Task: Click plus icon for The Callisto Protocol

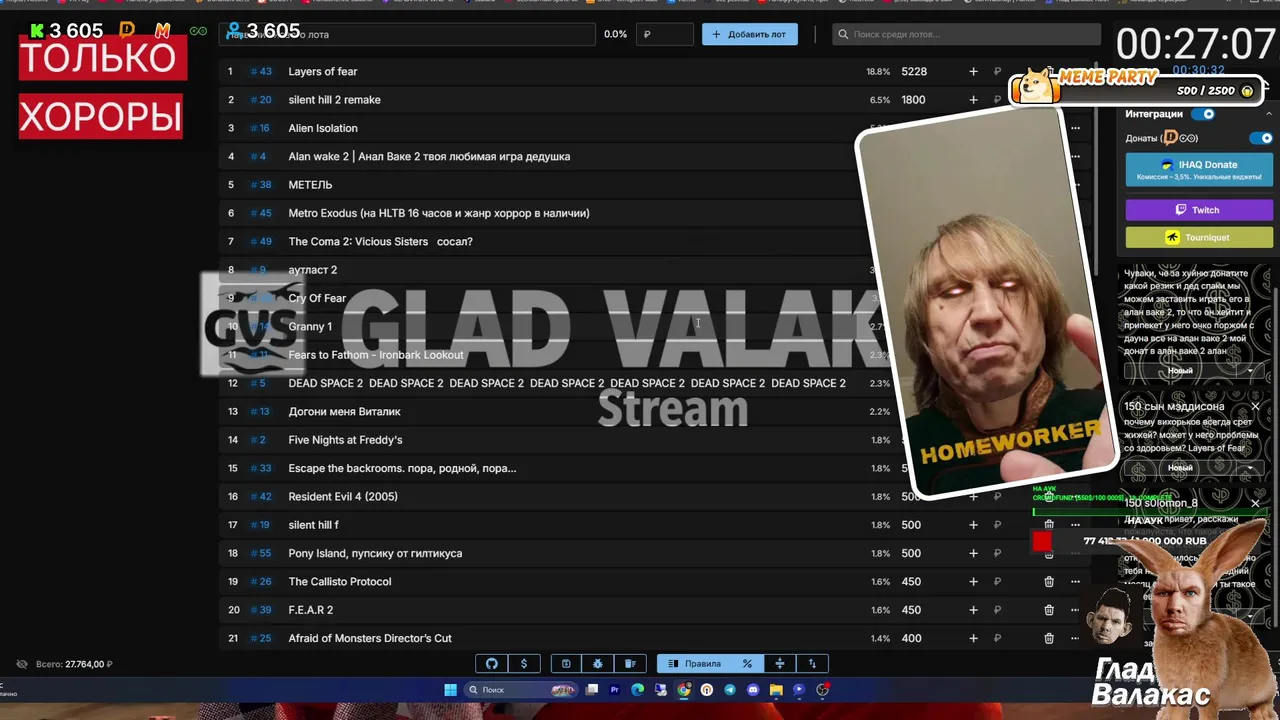Action: pyautogui.click(x=973, y=582)
